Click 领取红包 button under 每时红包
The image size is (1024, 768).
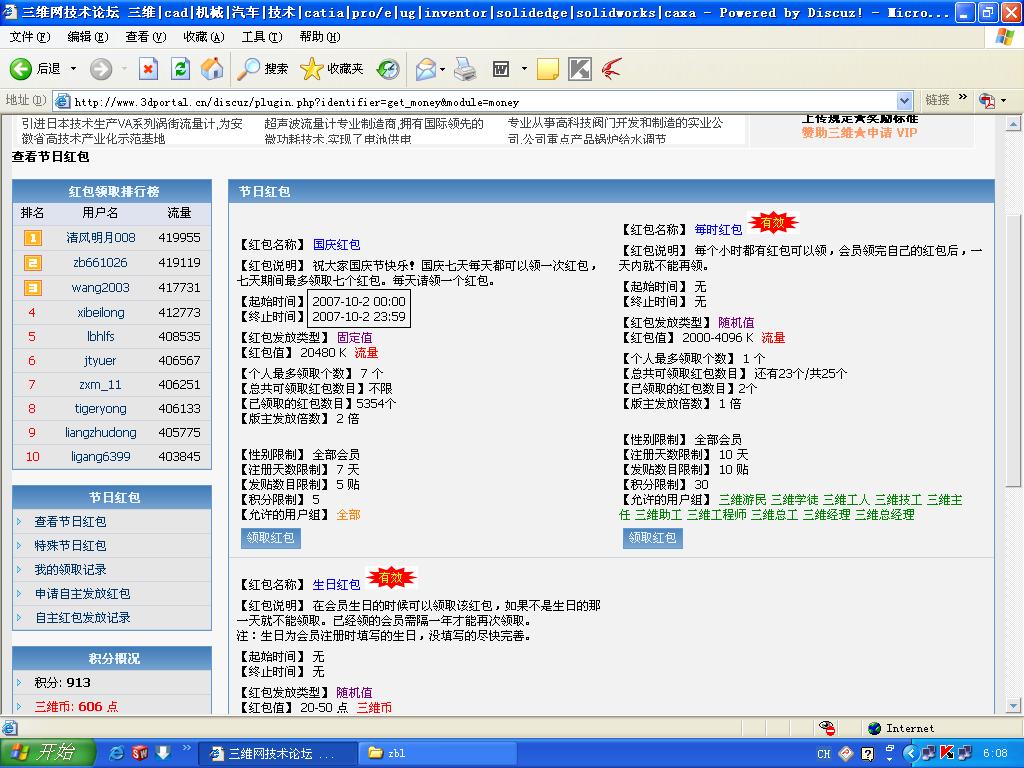652,538
